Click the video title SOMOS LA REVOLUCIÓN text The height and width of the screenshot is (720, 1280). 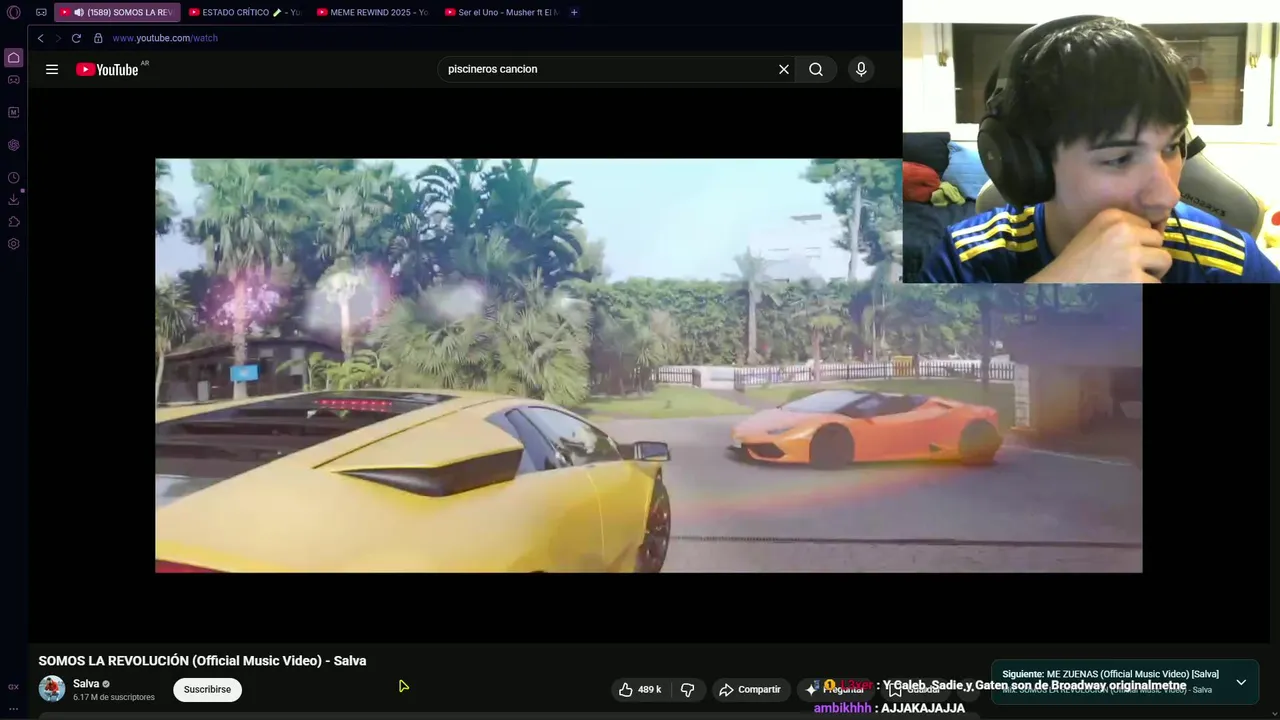tap(202, 661)
